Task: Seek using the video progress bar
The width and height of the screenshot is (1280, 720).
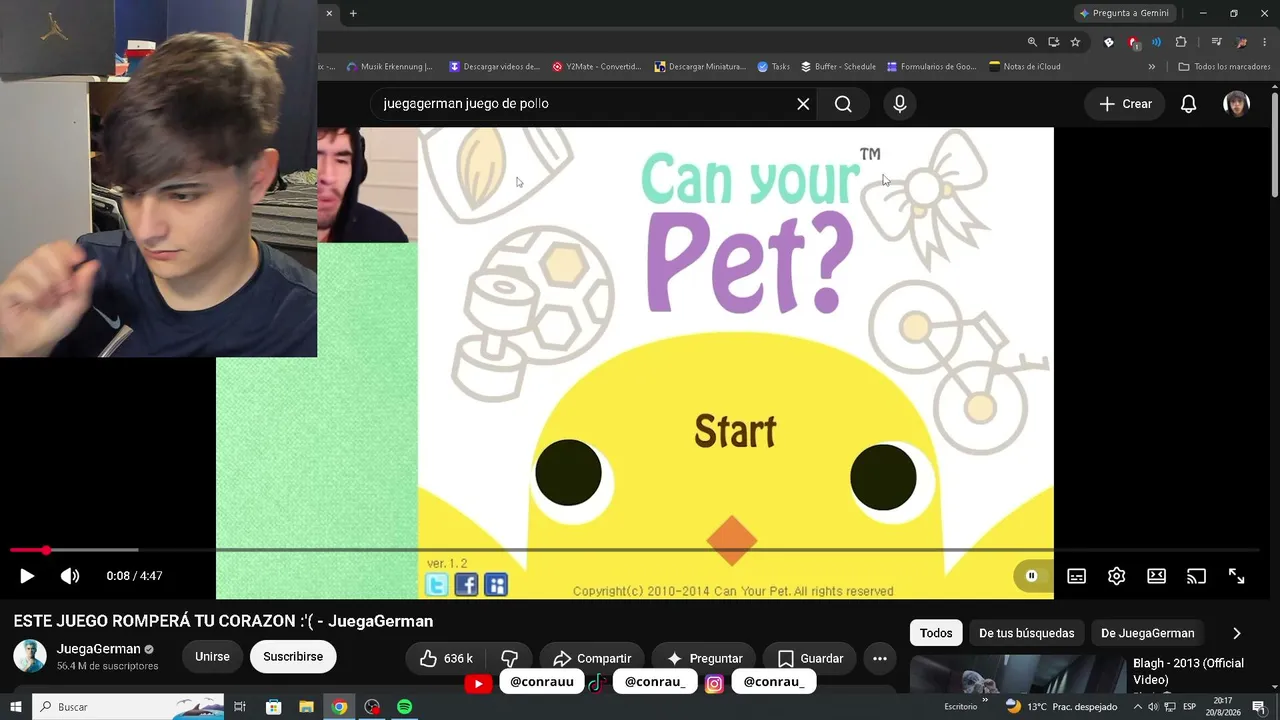Action: [635, 550]
